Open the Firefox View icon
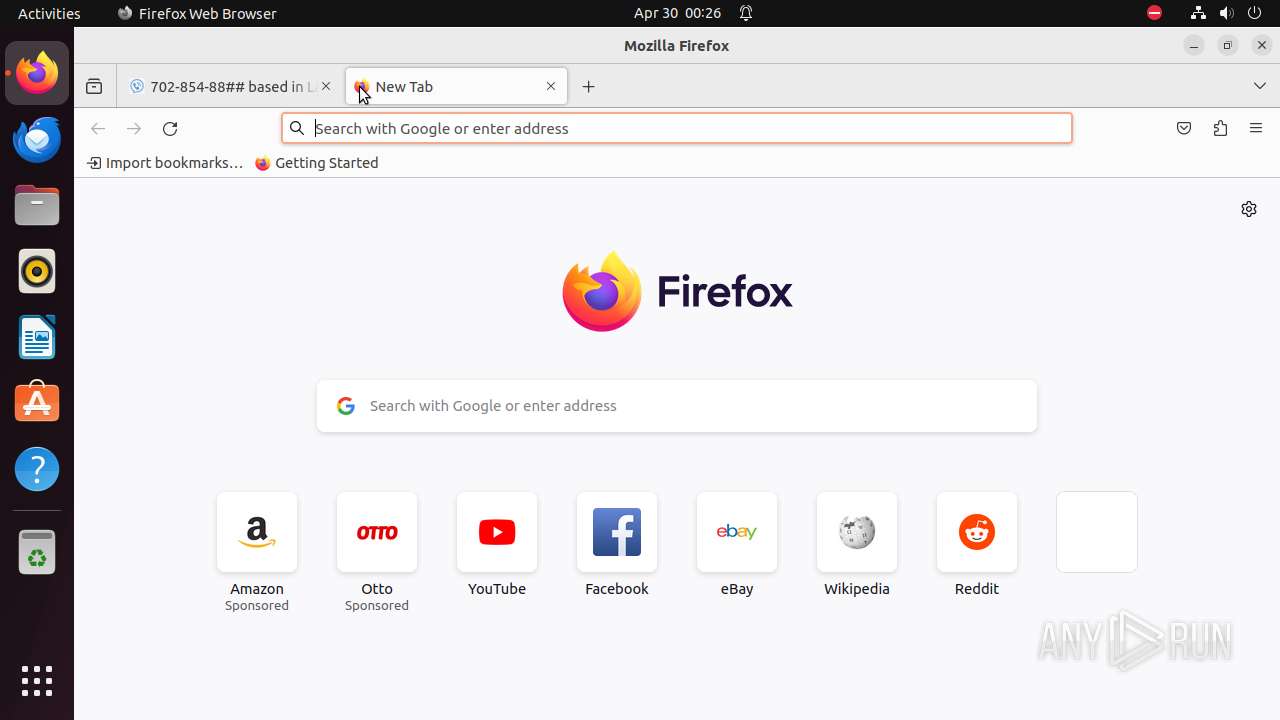The width and height of the screenshot is (1280, 720). click(94, 87)
